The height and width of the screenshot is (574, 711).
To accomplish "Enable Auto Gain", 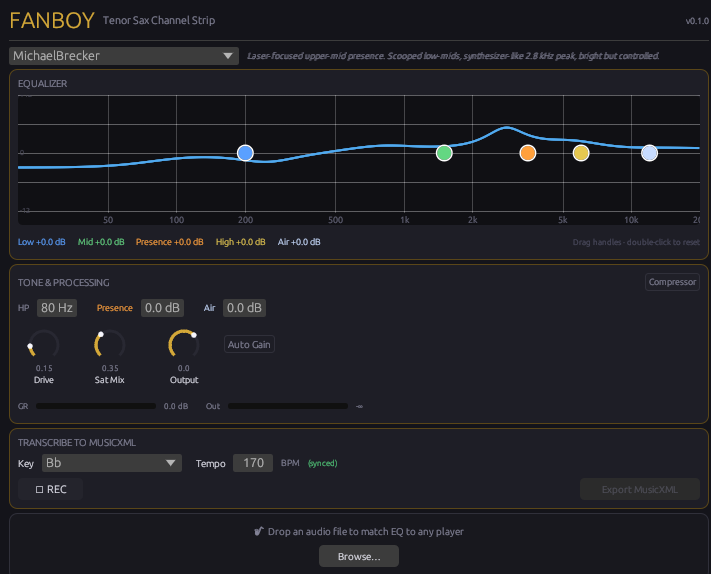I will coord(249,344).
